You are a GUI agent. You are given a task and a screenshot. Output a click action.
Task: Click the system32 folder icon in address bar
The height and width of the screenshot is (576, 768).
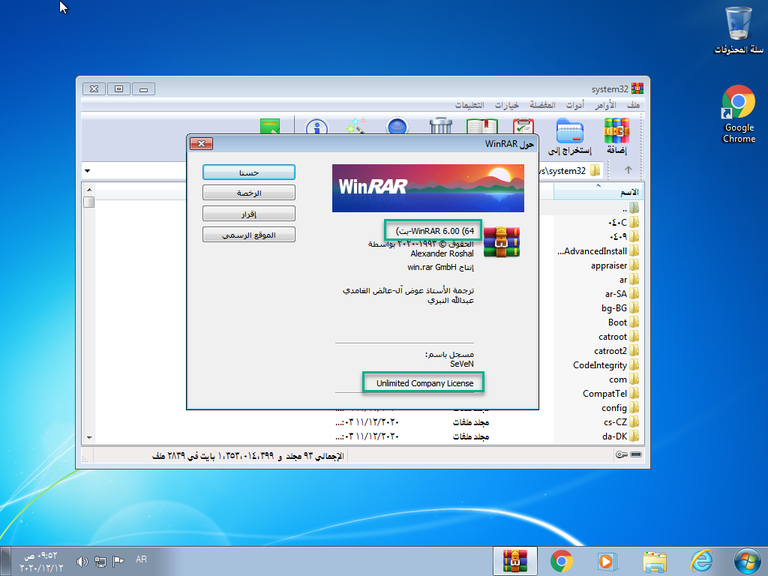coord(595,170)
